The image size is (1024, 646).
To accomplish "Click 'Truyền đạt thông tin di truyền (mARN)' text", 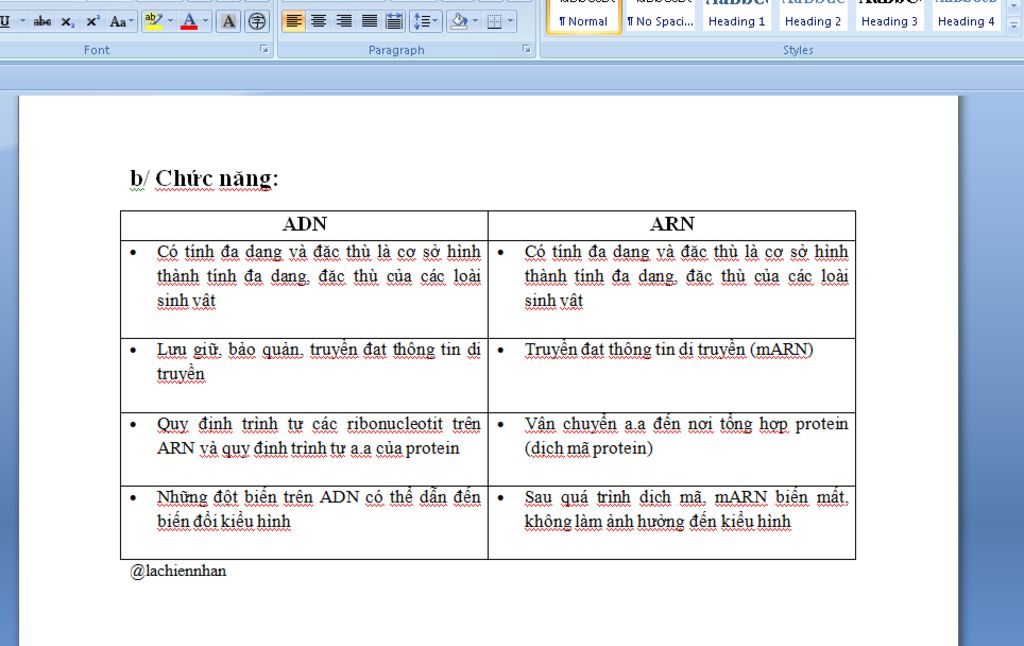I will click(x=669, y=350).
